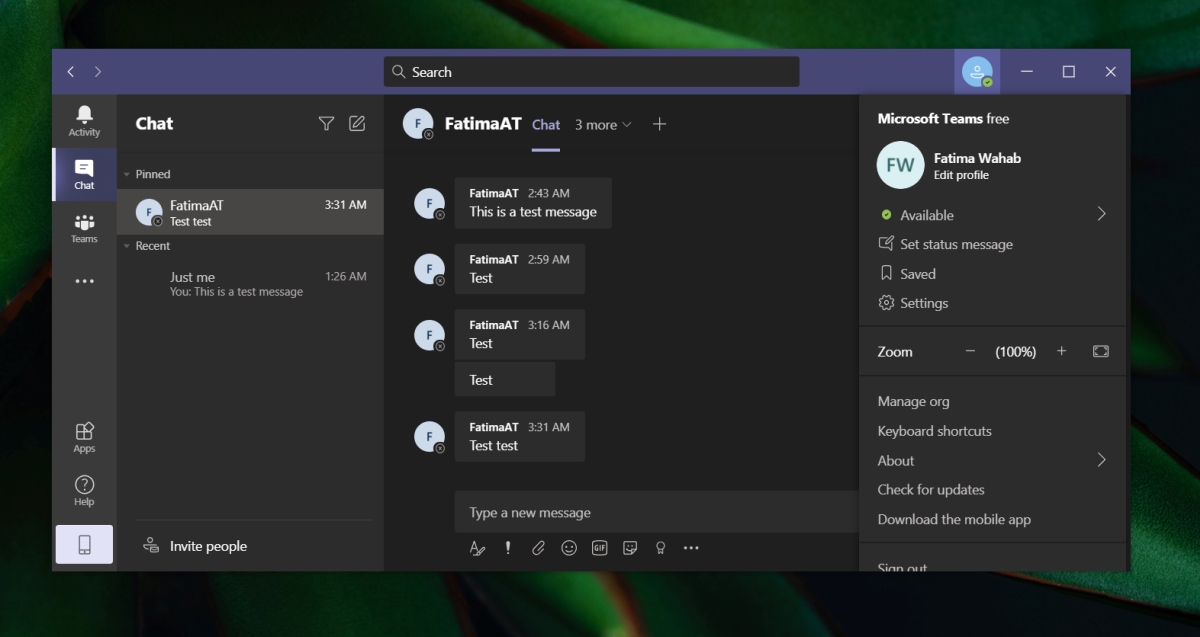
Task: Decrease zoom with minus button
Action: click(x=970, y=351)
